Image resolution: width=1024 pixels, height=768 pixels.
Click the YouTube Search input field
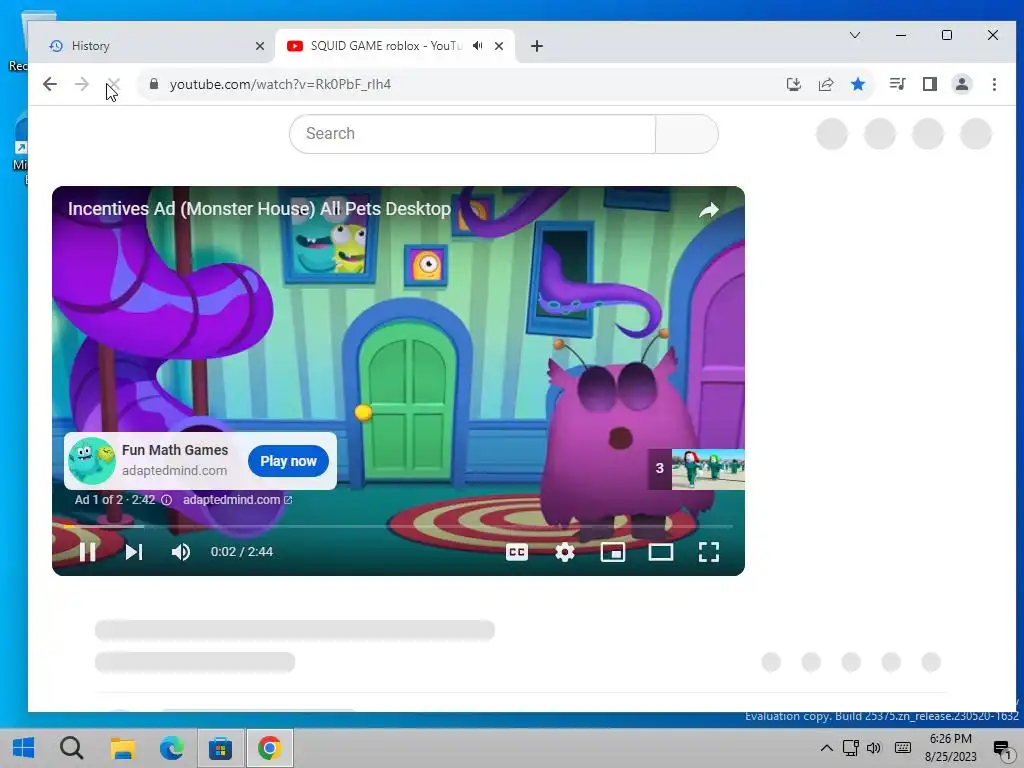coord(472,134)
